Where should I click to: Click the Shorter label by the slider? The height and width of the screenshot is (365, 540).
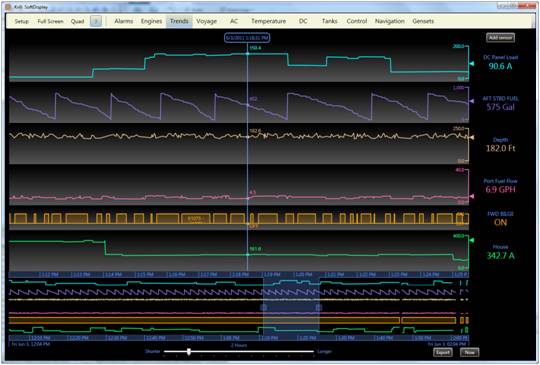tap(153, 352)
